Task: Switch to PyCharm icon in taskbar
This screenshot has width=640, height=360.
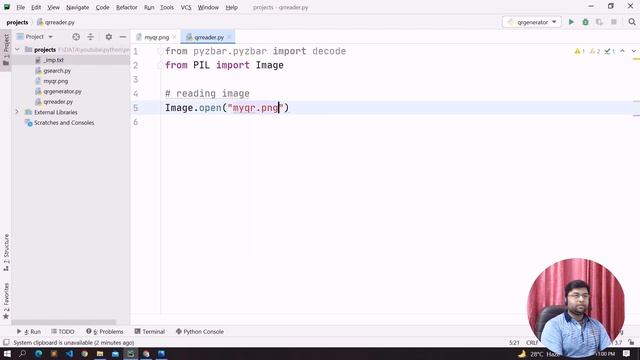Action: click(x=131, y=353)
